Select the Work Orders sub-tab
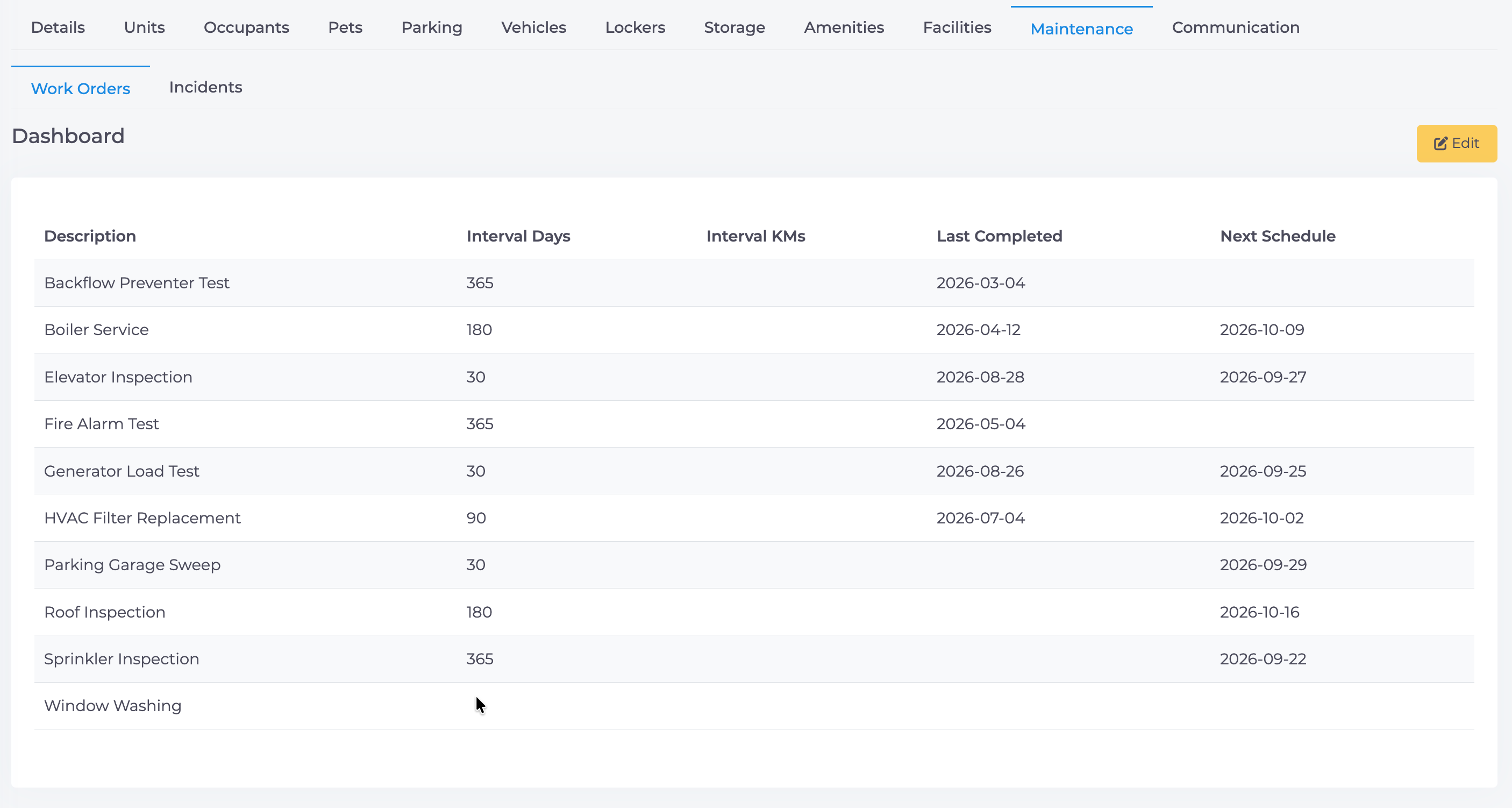 point(81,88)
